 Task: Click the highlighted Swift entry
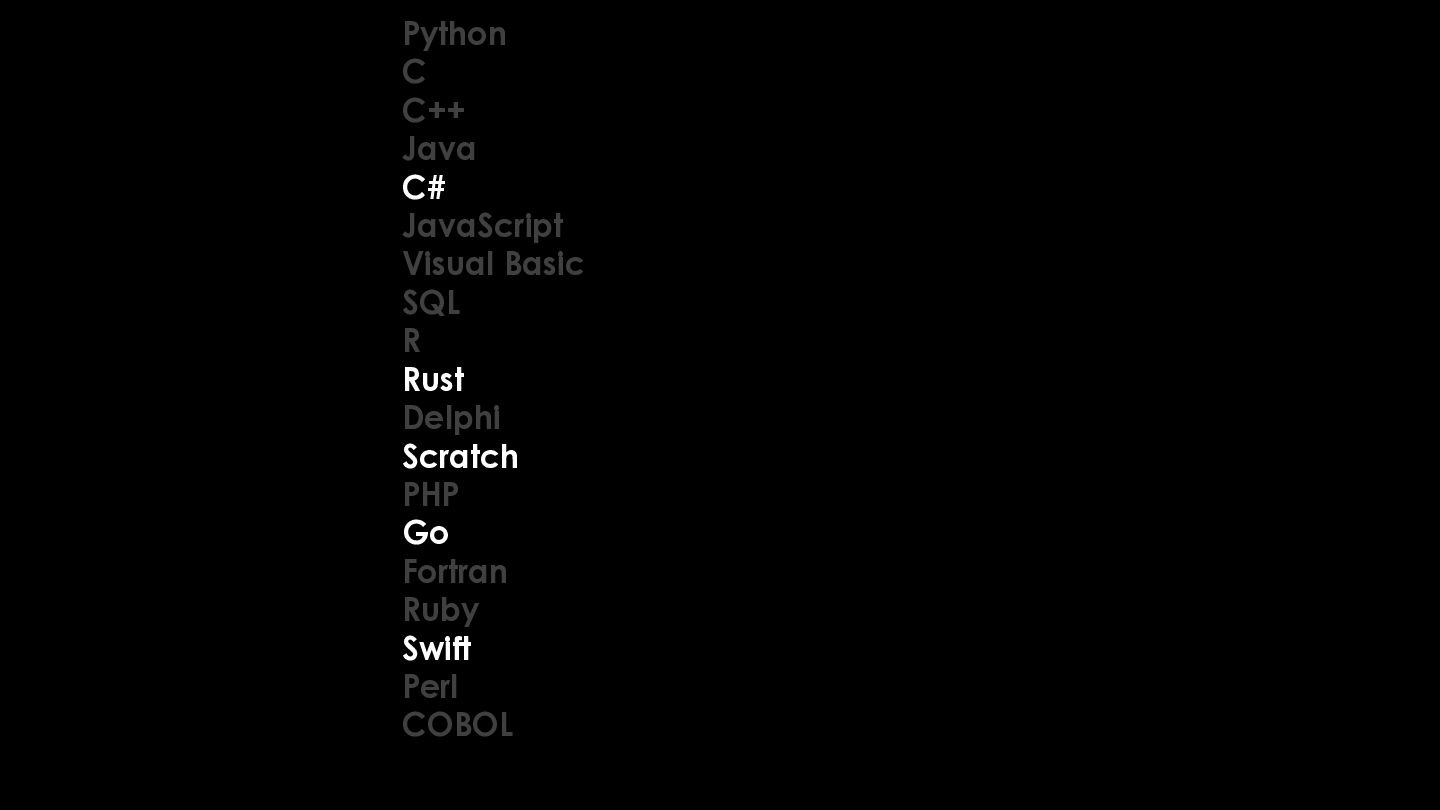(x=436, y=648)
